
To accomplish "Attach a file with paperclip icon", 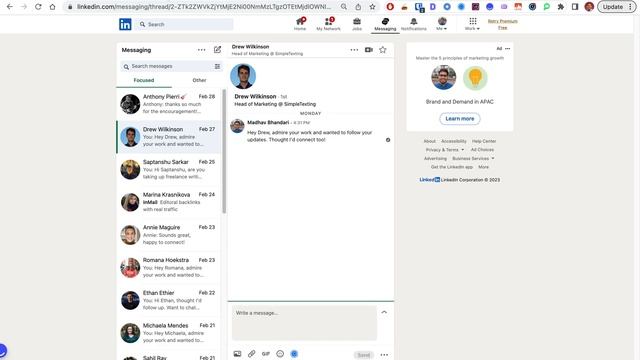I will (x=251, y=354).
